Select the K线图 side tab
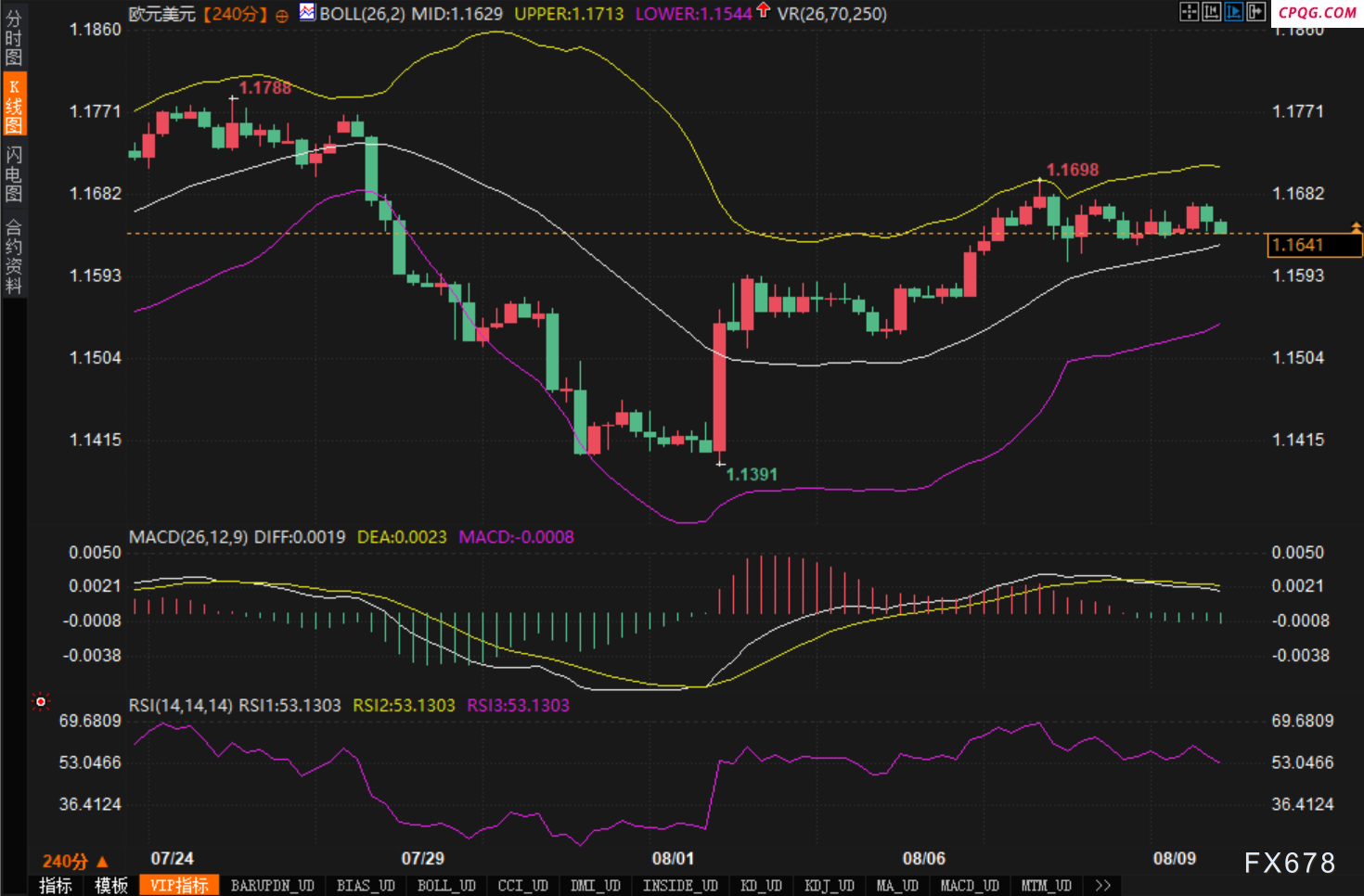Image resolution: width=1364 pixels, height=896 pixels. 13,106
